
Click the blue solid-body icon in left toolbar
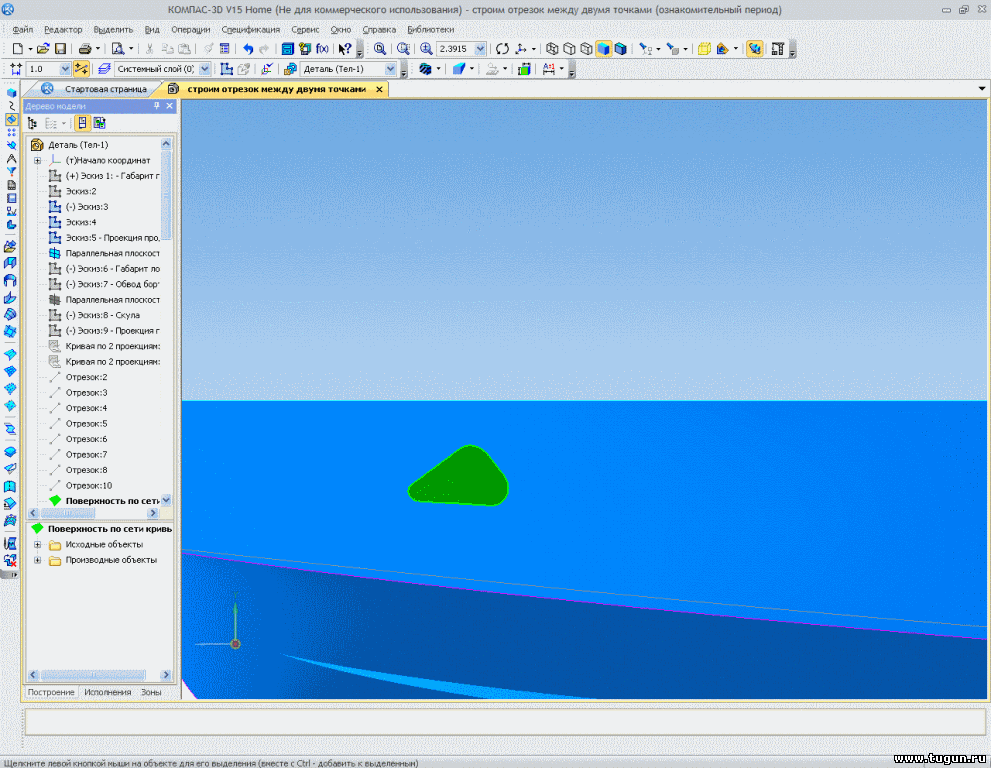[11, 92]
